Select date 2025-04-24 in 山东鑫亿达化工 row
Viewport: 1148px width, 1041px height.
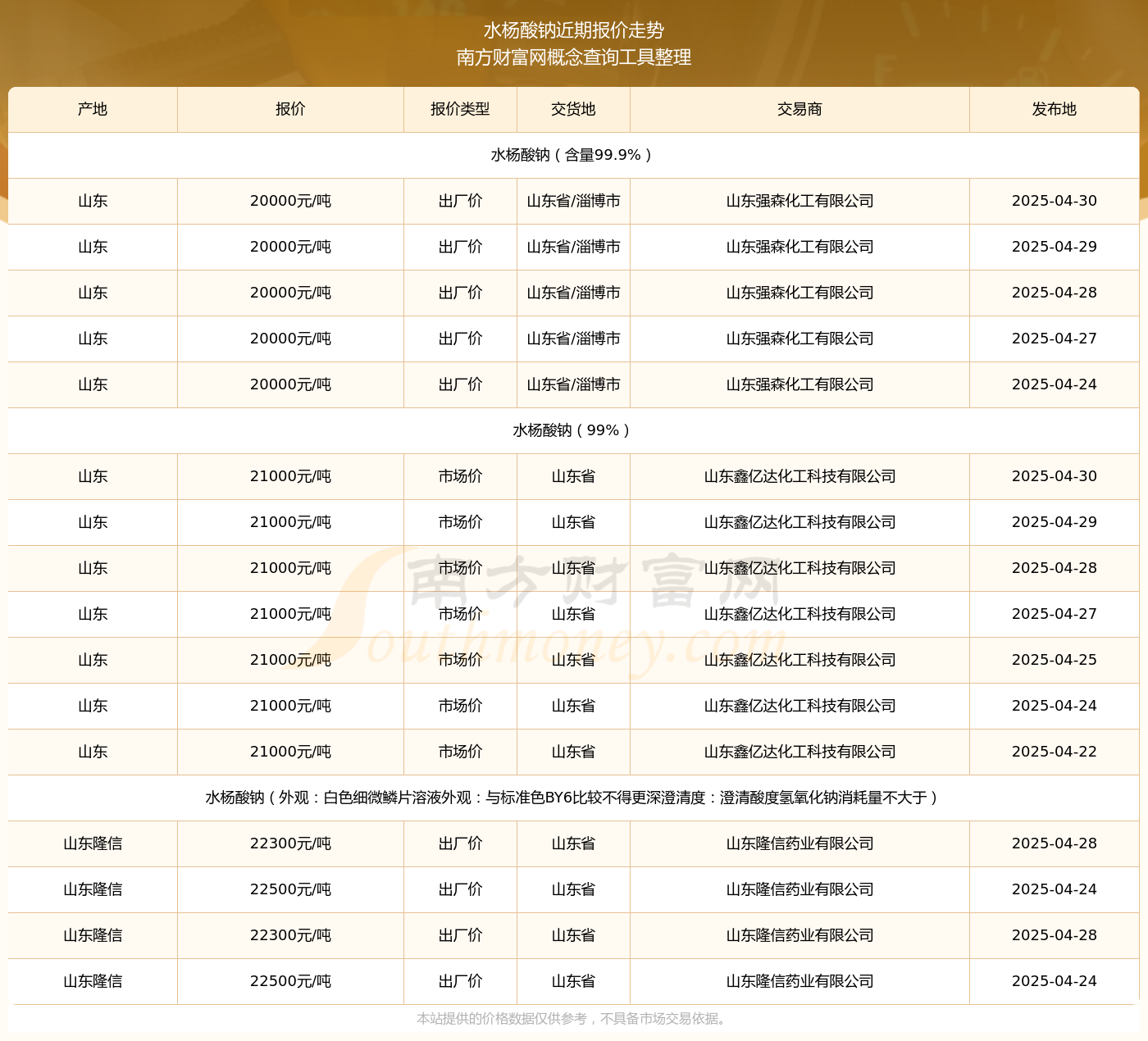1054,706
